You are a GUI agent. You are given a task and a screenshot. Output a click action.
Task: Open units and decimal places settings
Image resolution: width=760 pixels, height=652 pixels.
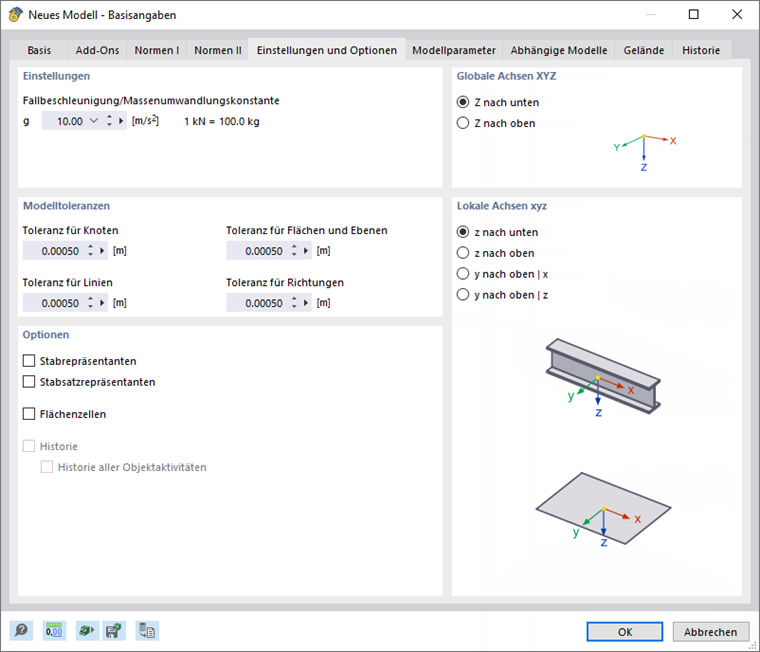[x=54, y=631]
